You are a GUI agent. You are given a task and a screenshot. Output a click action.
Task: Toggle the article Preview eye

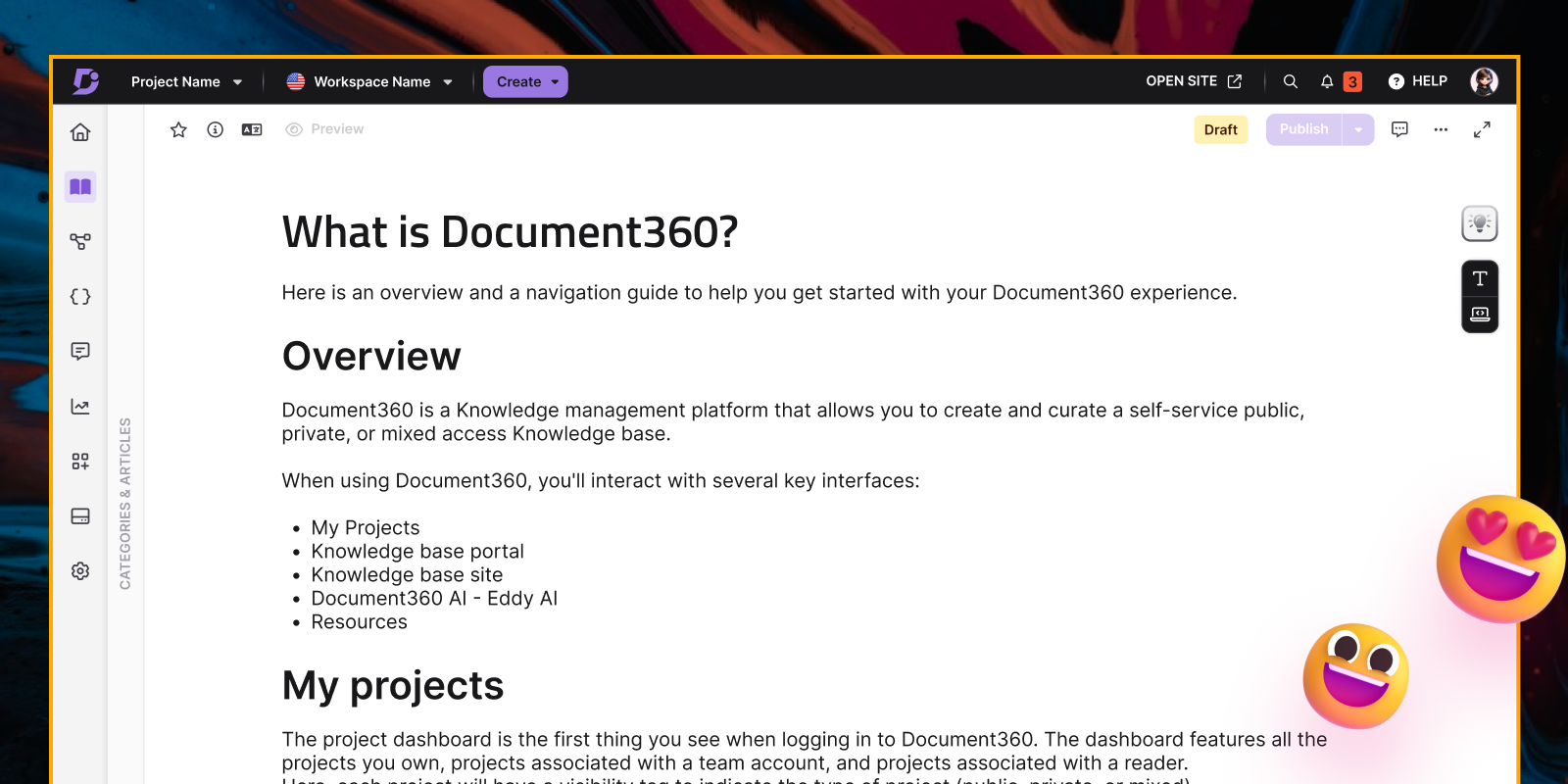pyautogui.click(x=324, y=129)
